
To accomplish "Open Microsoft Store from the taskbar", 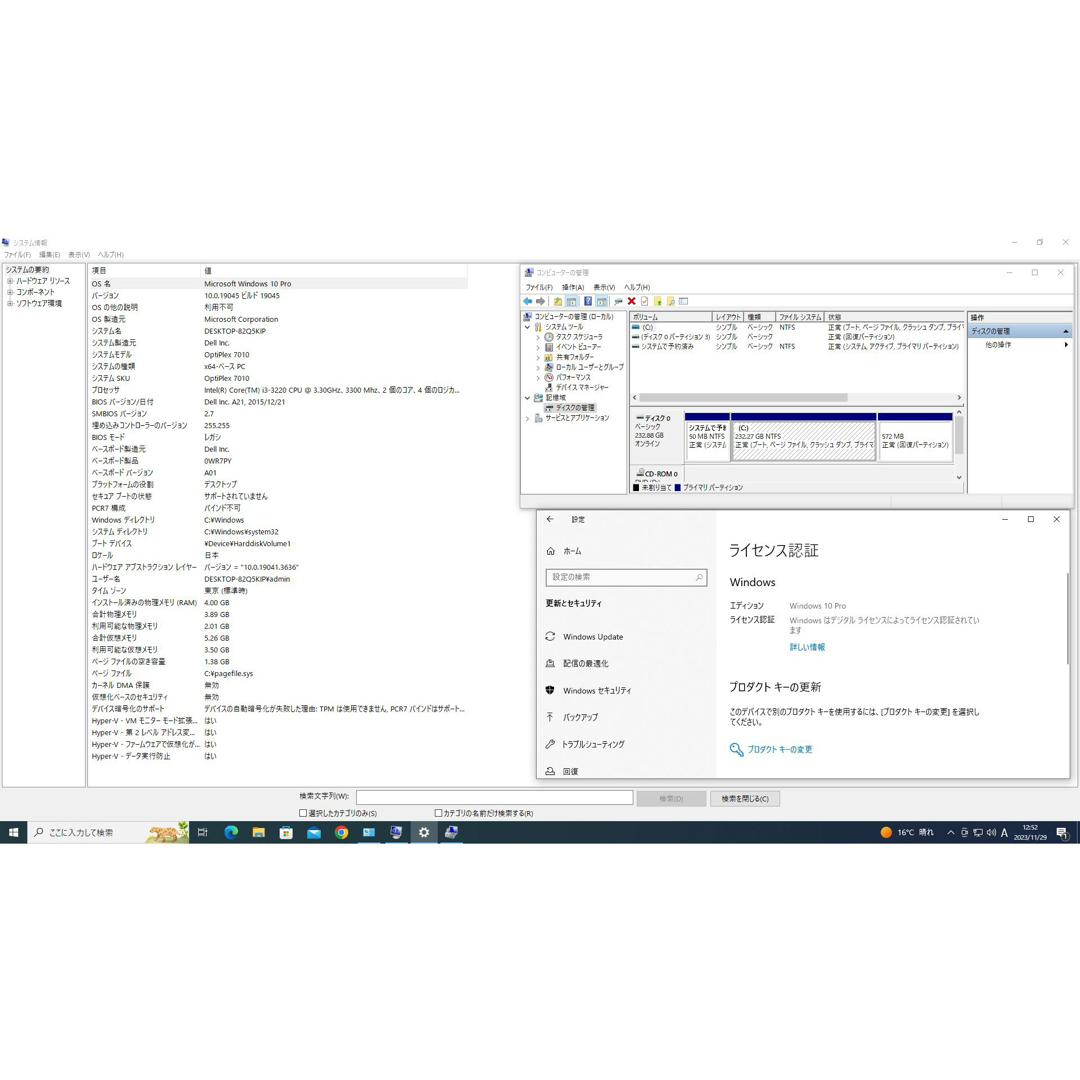I will click(287, 832).
